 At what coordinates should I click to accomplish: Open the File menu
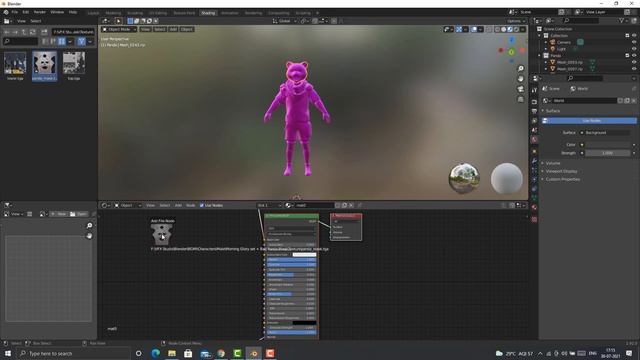pyautogui.click(x=15, y=12)
